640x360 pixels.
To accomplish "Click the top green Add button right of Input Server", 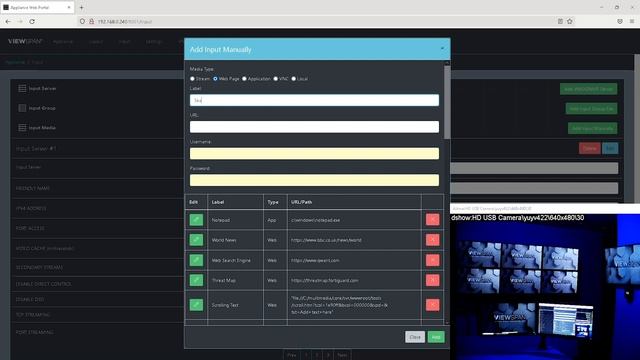I will point(588,89).
